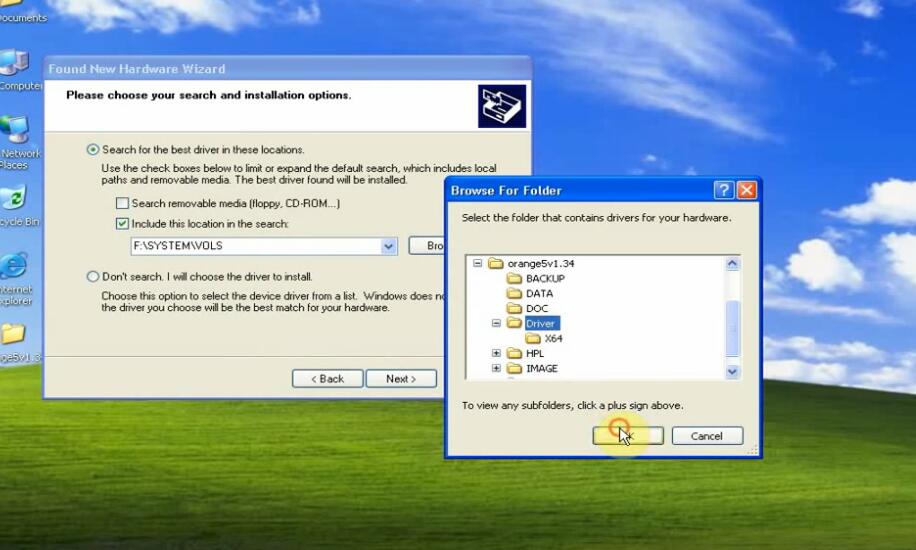Click the hardware wizard header icon
This screenshot has height=550, width=916.
tap(502, 106)
